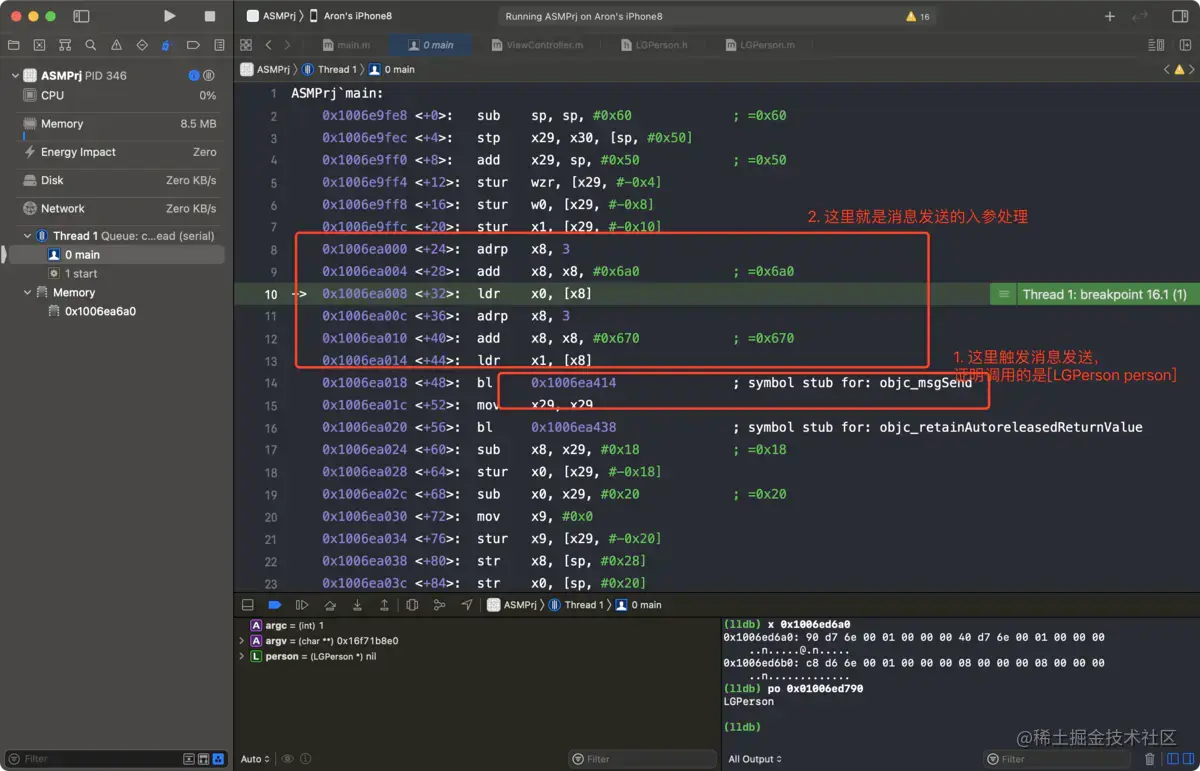Click the process info blue icon
Image resolution: width=1200 pixels, height=771 pixels.
[x=194, y=76]
